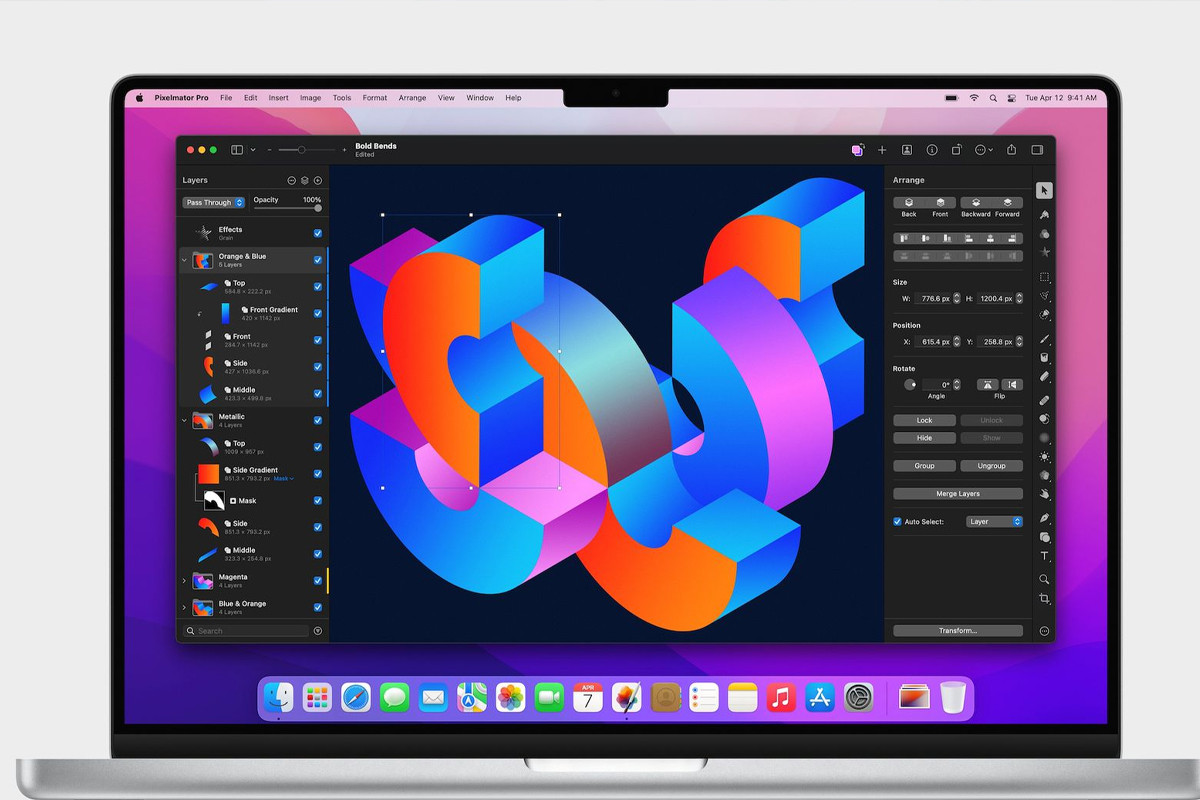The width and height of the screenshot is (1200, 800).
Task: Open the Auto Select Layer dropdown
Action: 995,522
